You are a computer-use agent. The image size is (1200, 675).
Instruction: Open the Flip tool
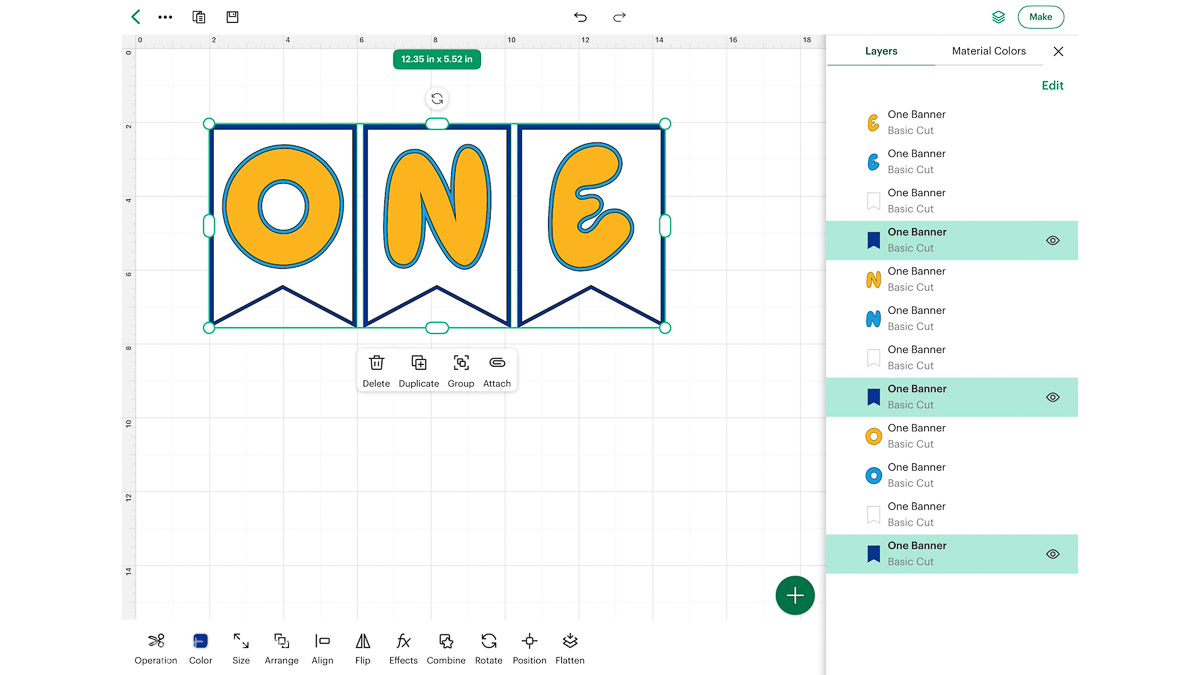363,647
